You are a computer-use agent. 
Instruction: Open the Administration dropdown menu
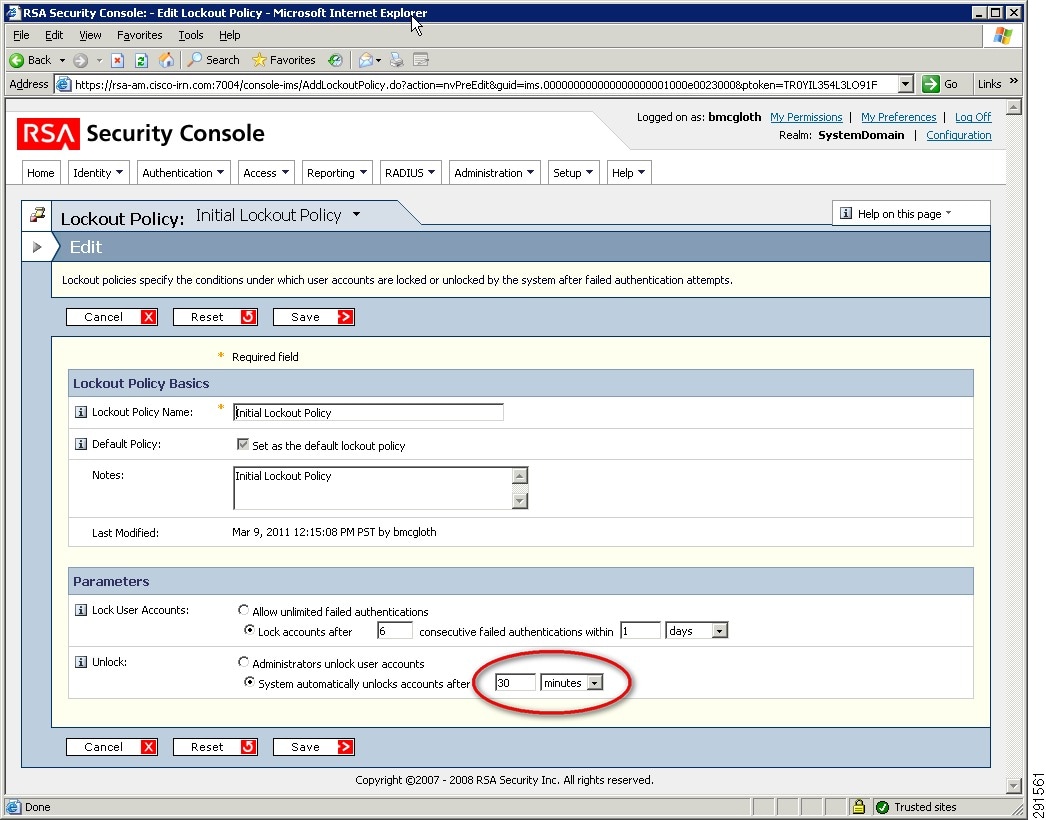tap(494, 173)
